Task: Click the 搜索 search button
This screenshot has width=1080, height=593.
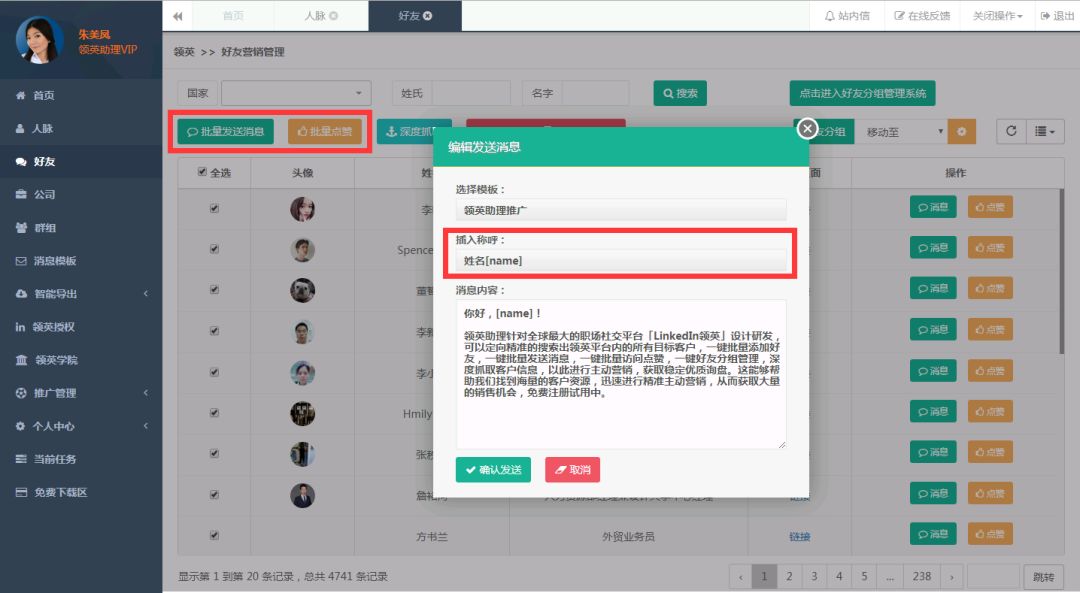Action: pos(680,92)
